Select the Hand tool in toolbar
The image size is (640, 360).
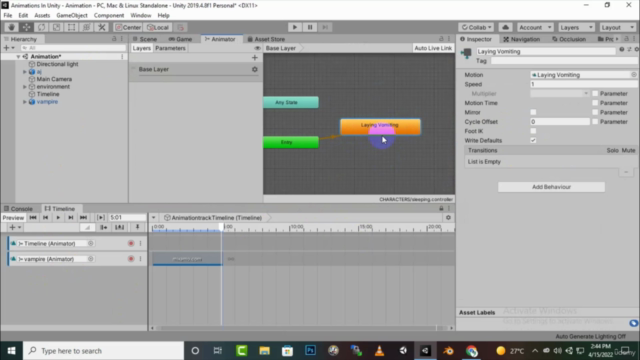pyautogui.click(x=11, y=27)
